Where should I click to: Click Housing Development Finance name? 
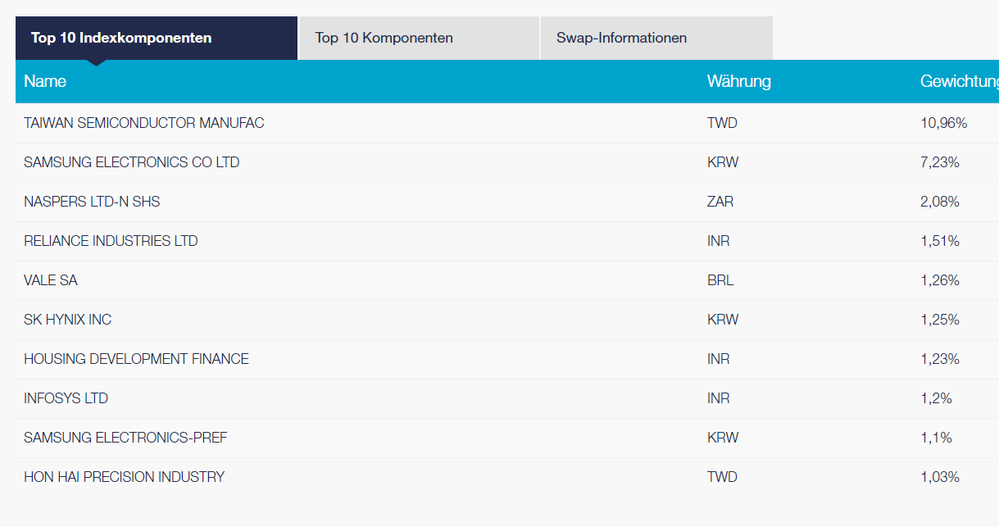136,359
